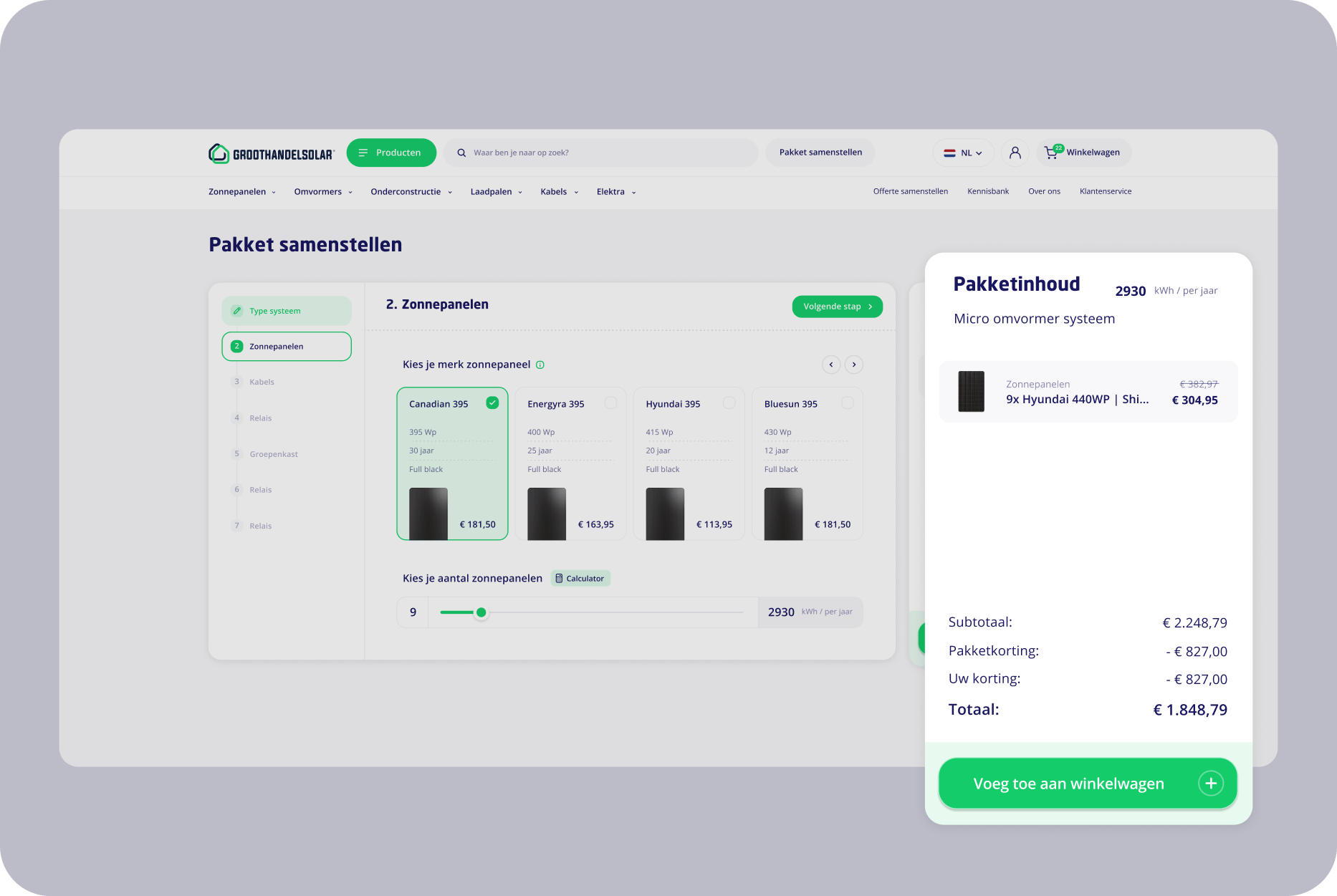Click Pakket samenstellen header button
1337x896 pixels.
pos(820,153)
